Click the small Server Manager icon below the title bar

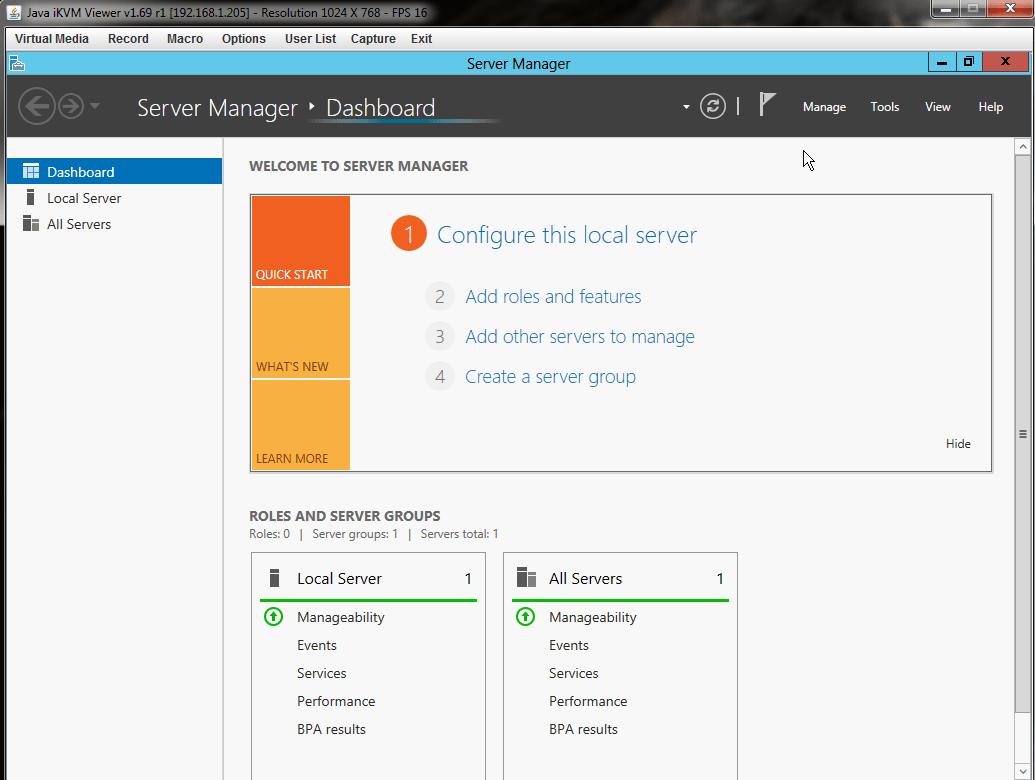point(16,62)
